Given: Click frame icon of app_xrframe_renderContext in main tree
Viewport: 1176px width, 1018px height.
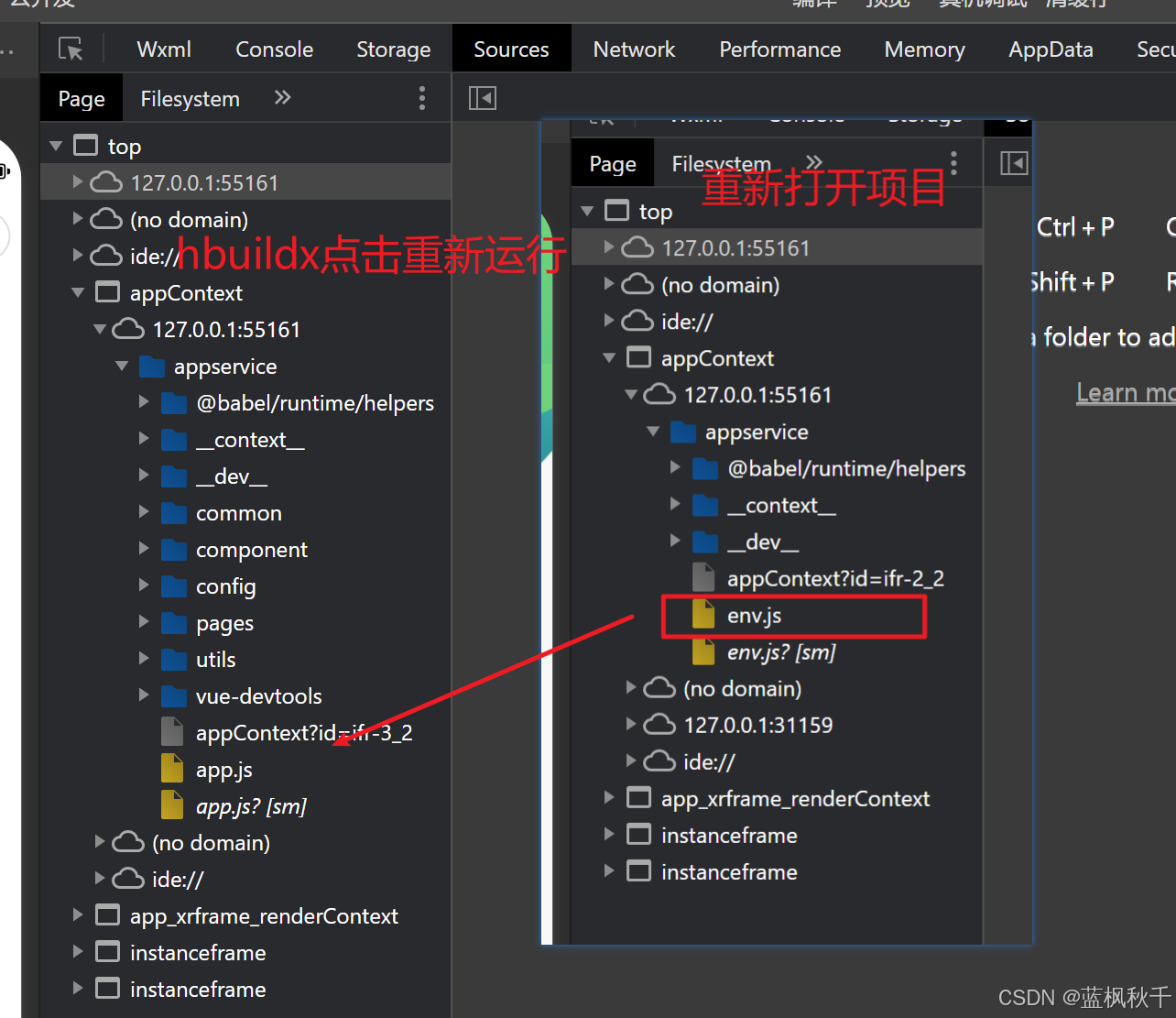Looking at the screenshot, I should pos(107,915).
